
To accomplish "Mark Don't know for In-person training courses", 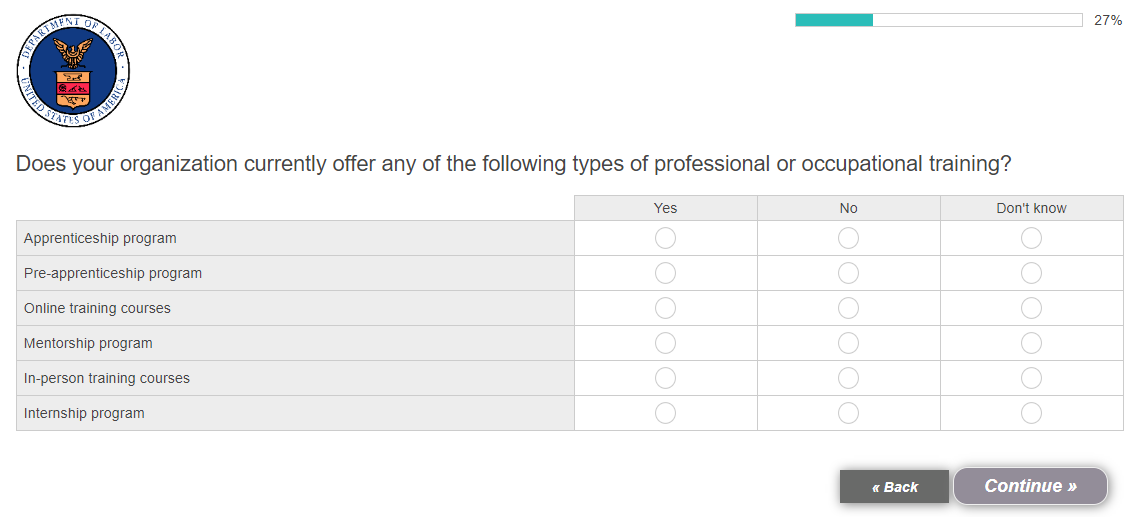I will pyautogui.click(x=1031, y=378).
